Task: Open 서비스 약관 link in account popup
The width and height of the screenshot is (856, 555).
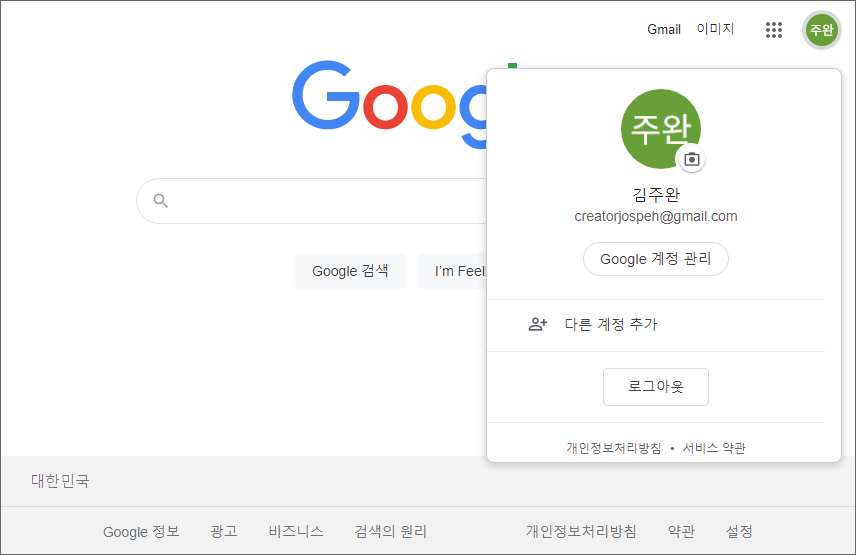Action: click(x=714, y=448)
